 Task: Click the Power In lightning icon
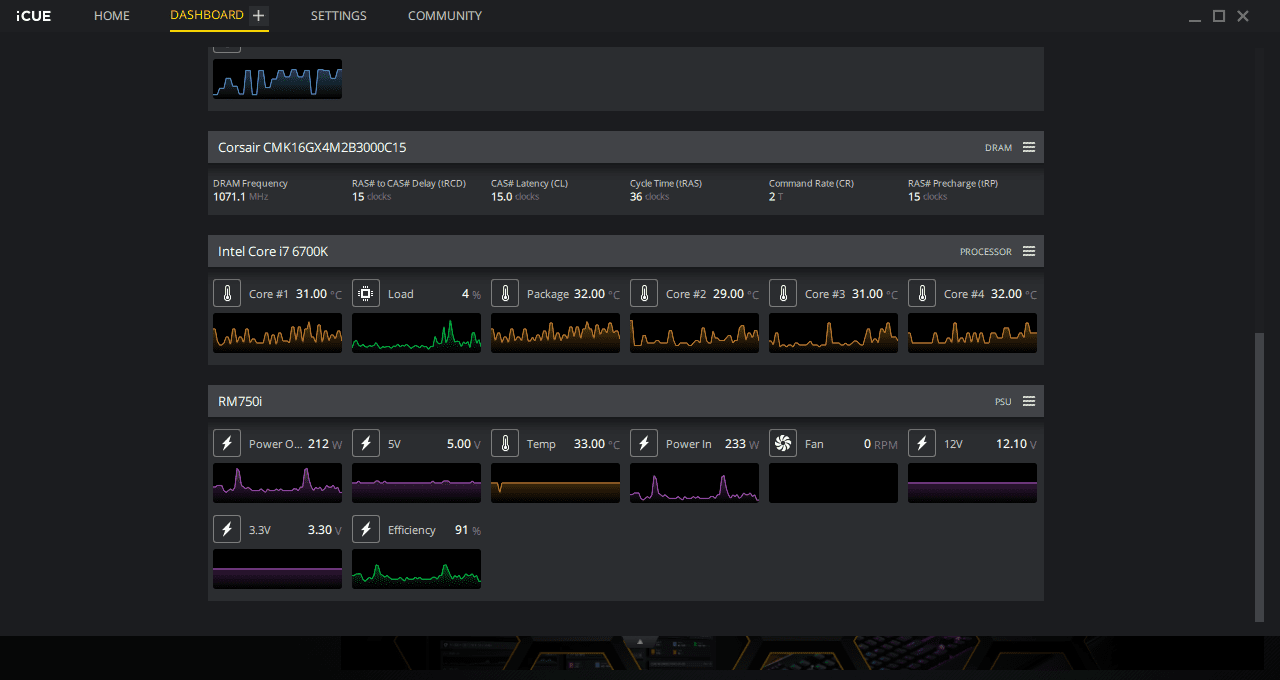644,444
